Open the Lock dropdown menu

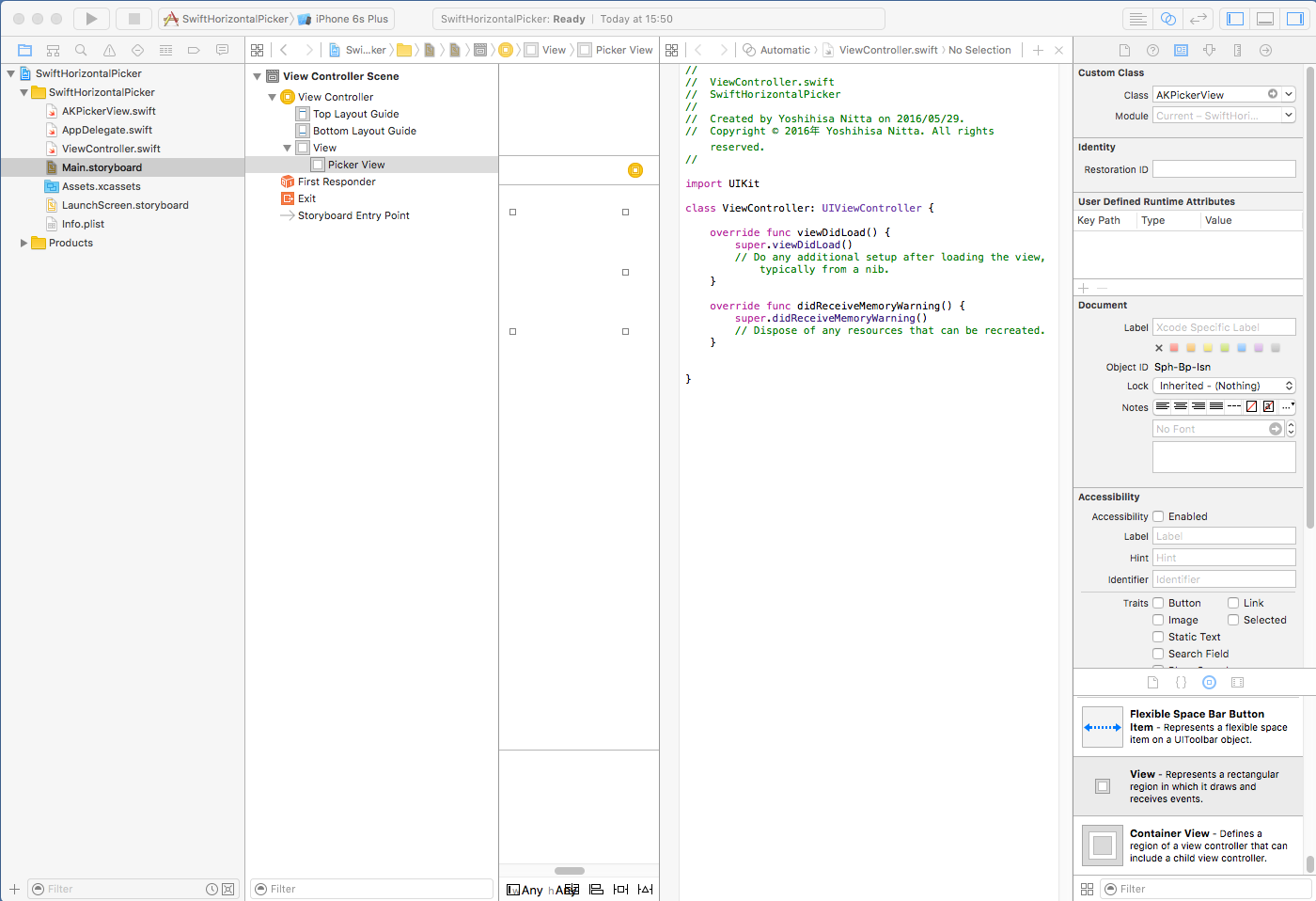pos(1224,386)
